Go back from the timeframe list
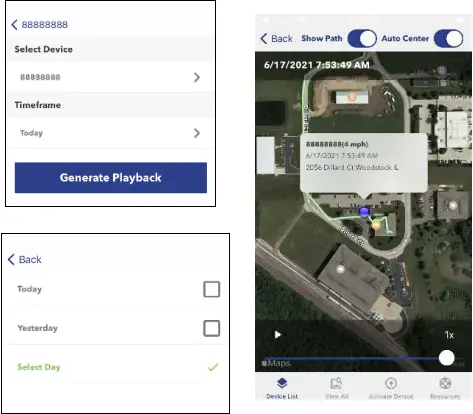473x414 pixels. pos(25,259)
